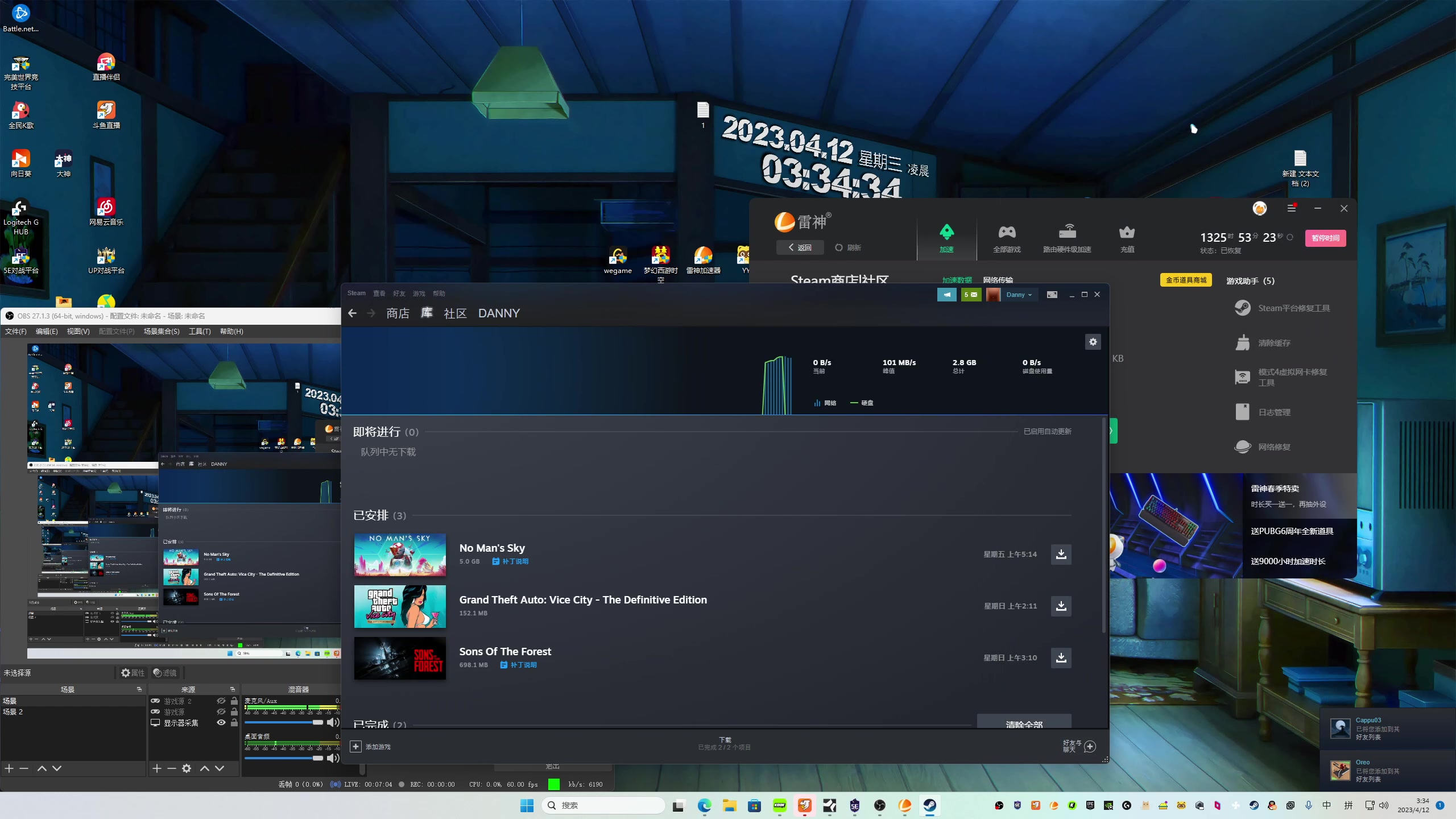
Task: Open 工具(T) menu in OBS
Action: point(200,332)
